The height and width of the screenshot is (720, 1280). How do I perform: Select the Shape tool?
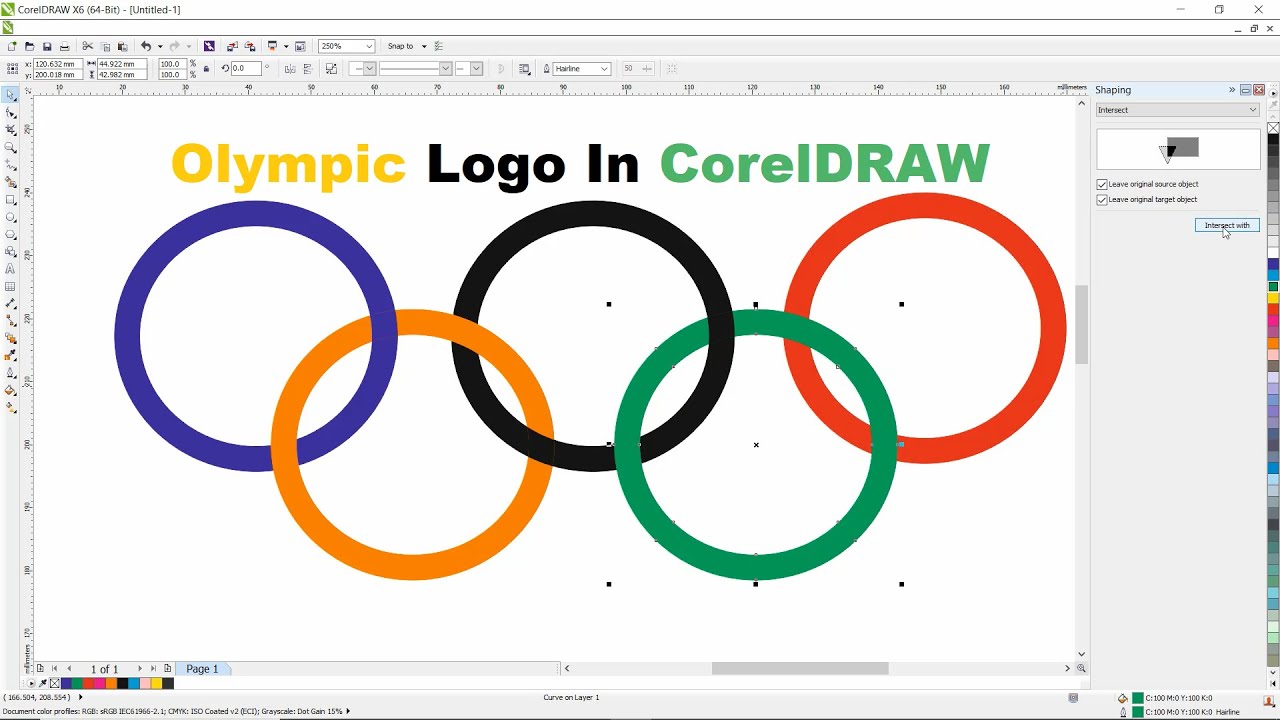click(10, 112)
